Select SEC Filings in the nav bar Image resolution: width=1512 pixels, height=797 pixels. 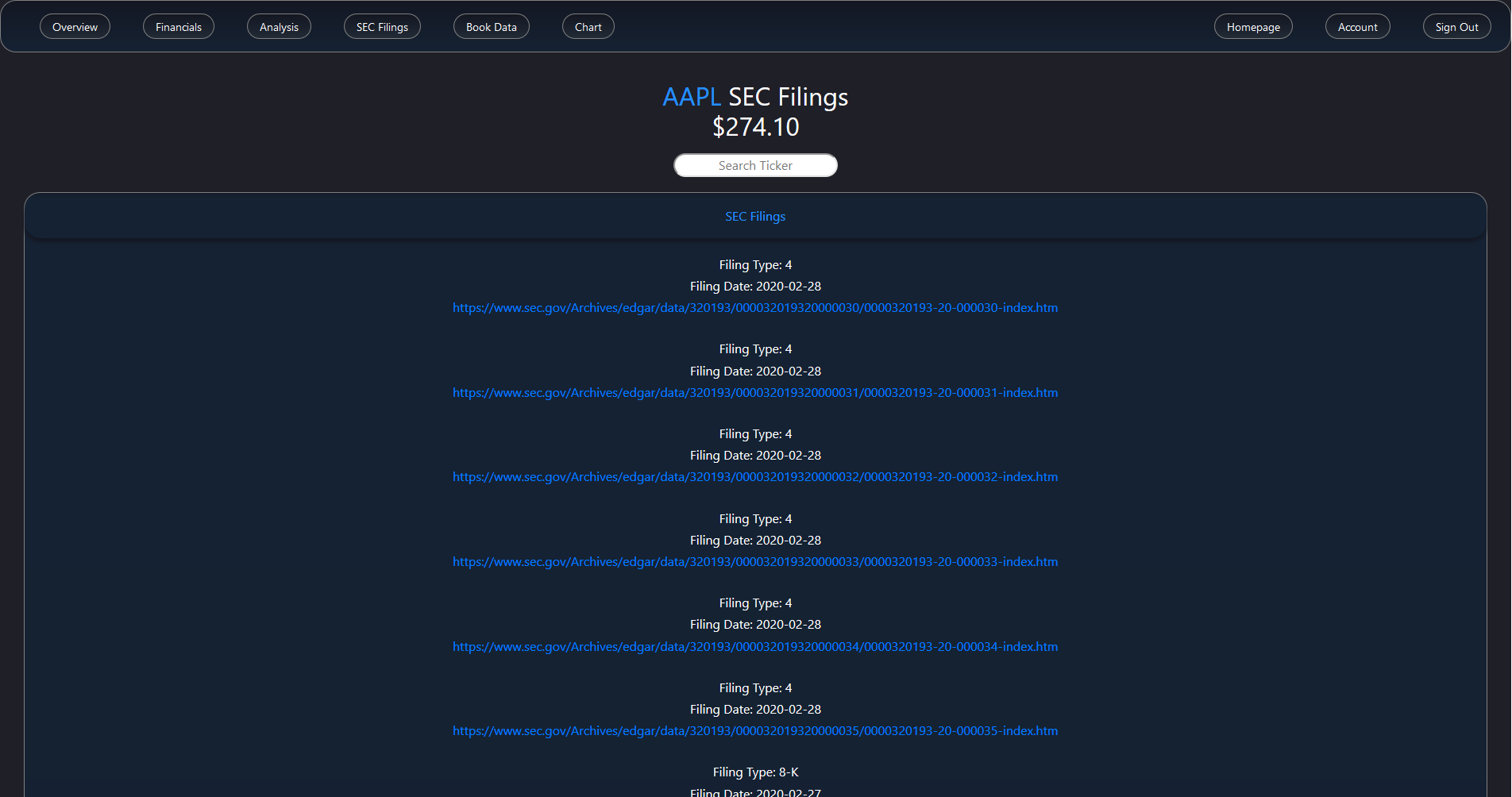coord(382,27)
